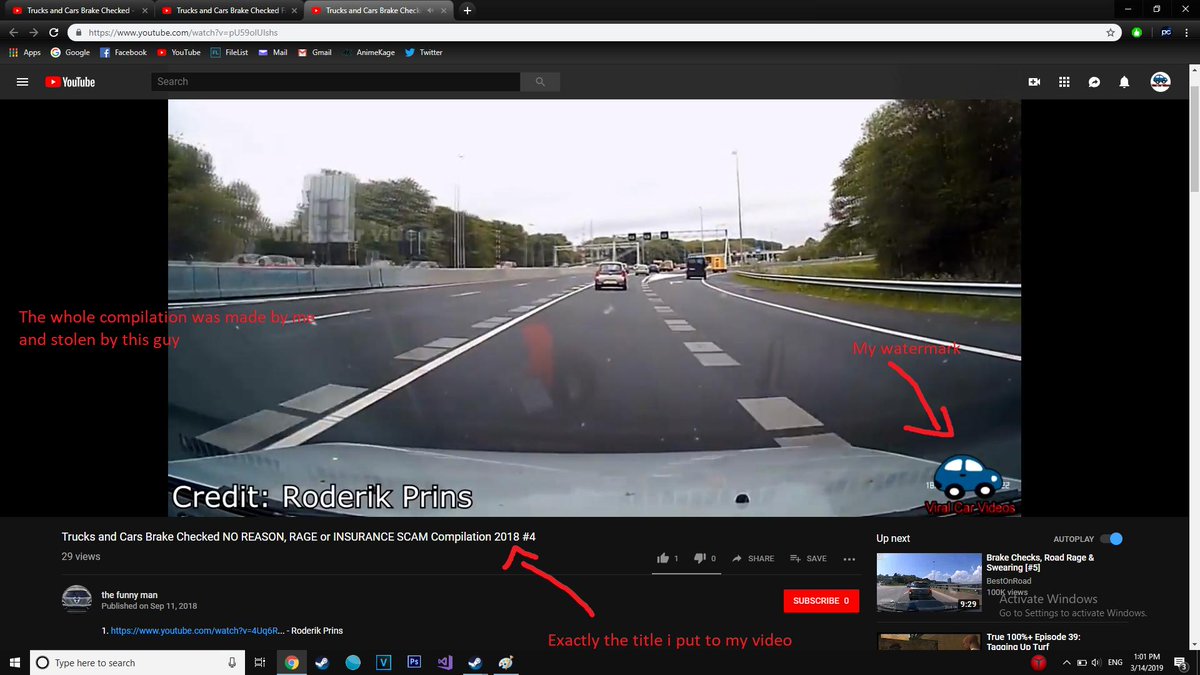Bookmark this page with the star icon
1200x675 pixels.
[x=1111, y=32]
